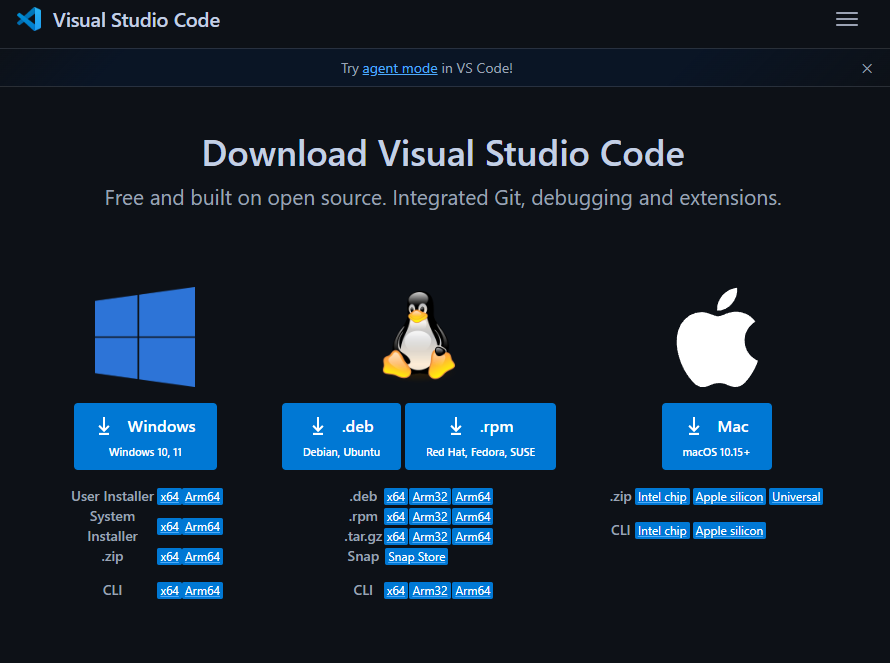
Task: Open the hamburger navigation menu
Action: pyautogui.click(x=846, y=19)
